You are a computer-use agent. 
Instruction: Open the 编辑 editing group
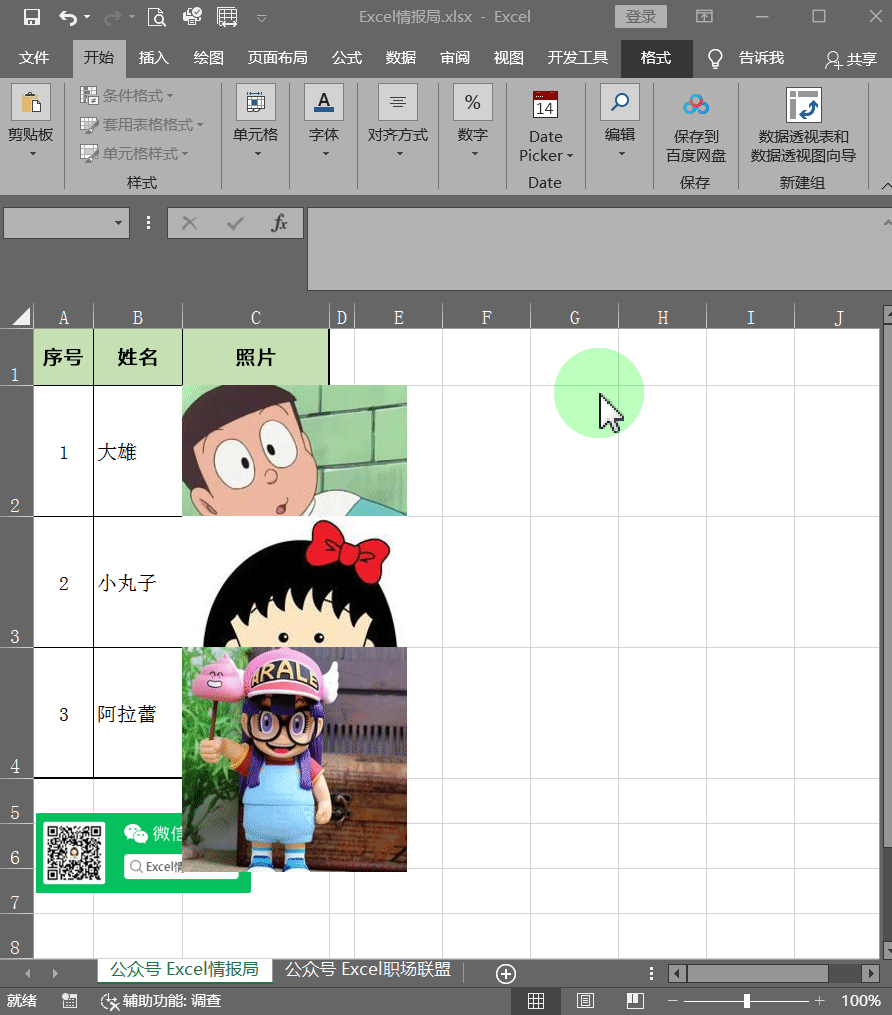619,122
